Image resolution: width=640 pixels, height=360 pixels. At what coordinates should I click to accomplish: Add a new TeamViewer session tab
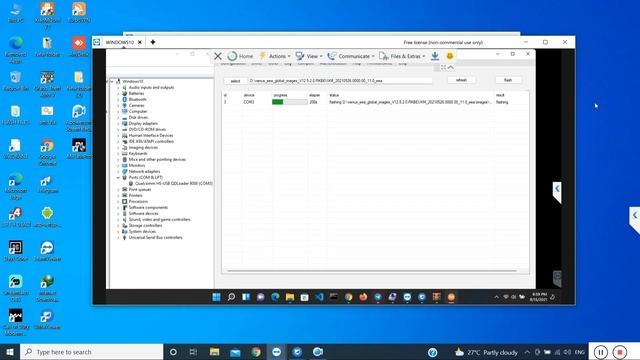(153, 42)
